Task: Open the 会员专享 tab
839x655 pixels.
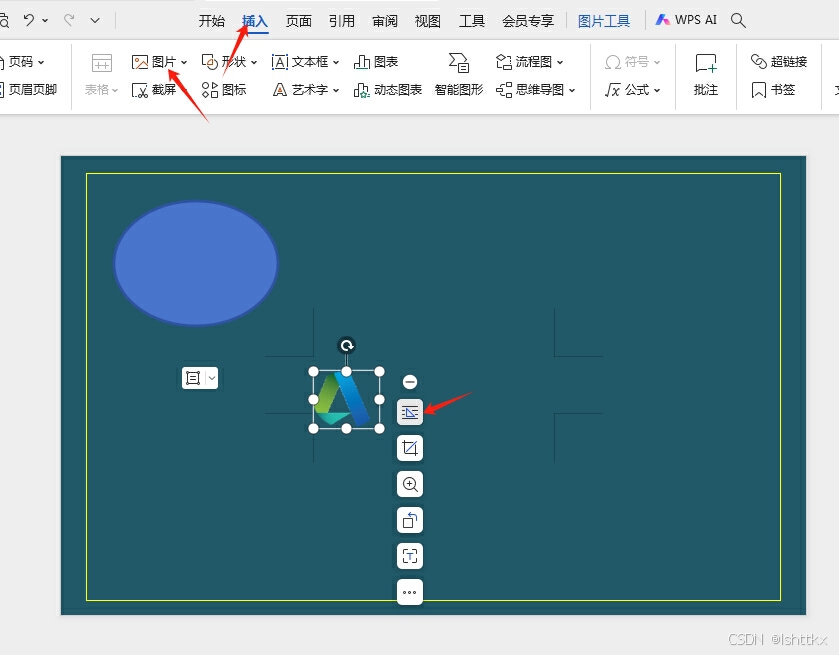Action: pos(528,21)
